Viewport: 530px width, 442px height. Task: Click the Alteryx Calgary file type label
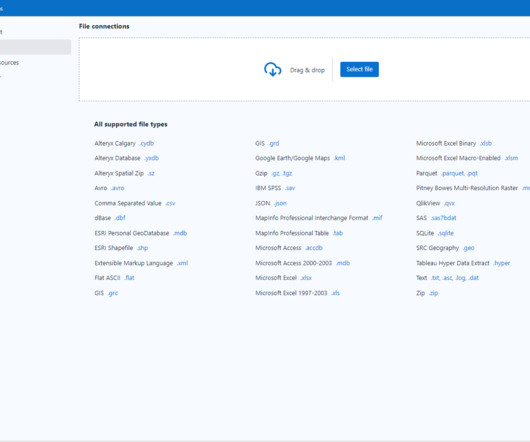(x=115, y=143)
